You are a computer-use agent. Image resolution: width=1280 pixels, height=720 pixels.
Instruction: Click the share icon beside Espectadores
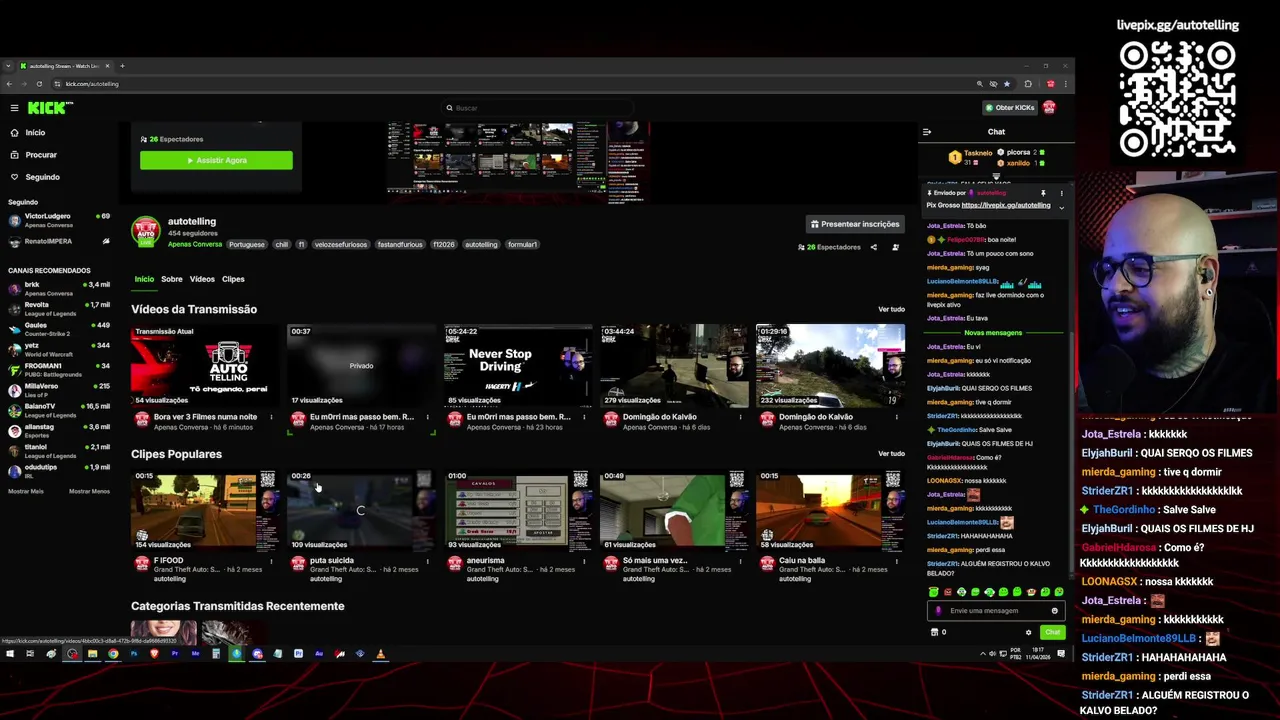tap(873, 247)
